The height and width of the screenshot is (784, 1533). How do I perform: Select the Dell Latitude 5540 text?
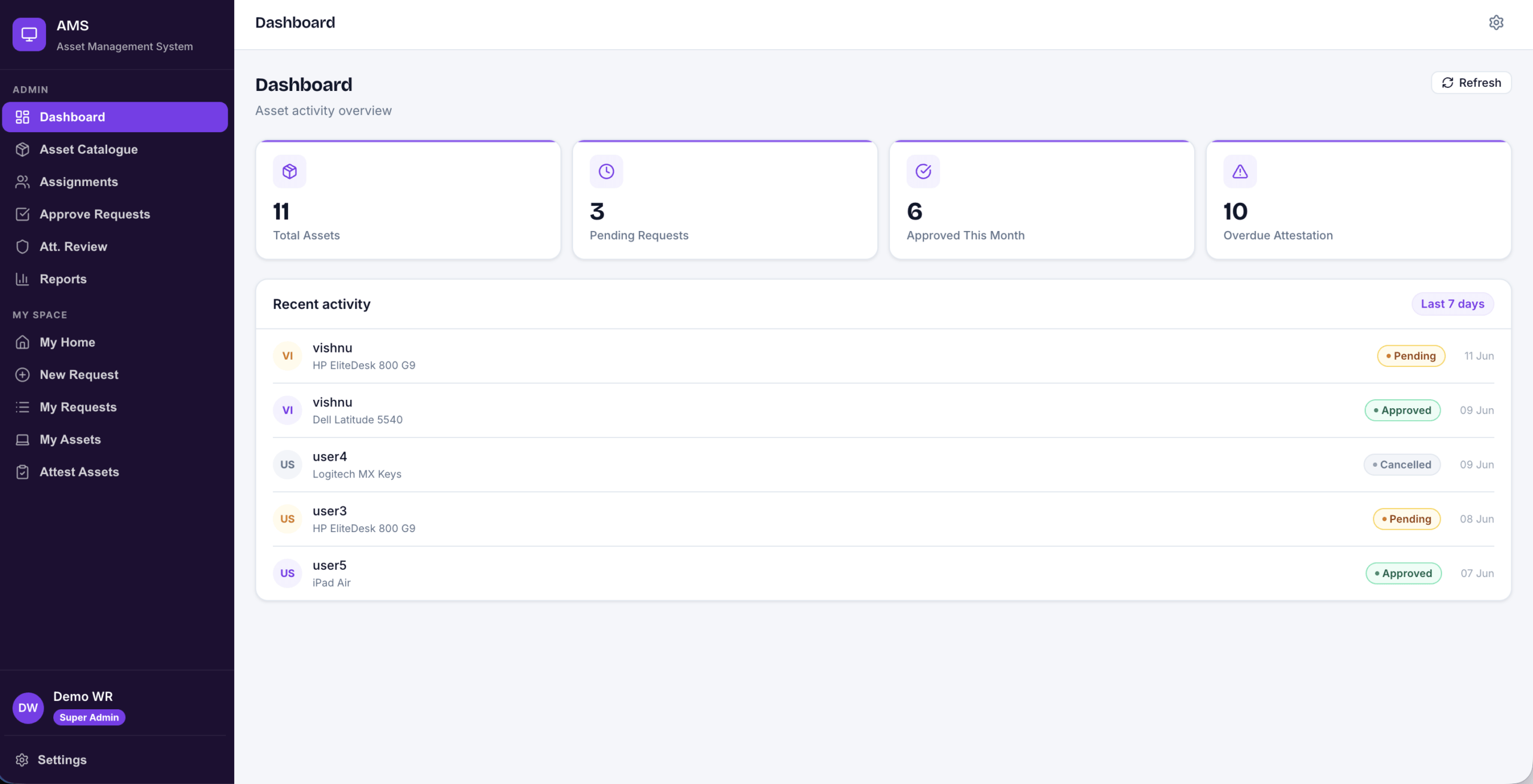pyautogui.click(x=358, y=420)
